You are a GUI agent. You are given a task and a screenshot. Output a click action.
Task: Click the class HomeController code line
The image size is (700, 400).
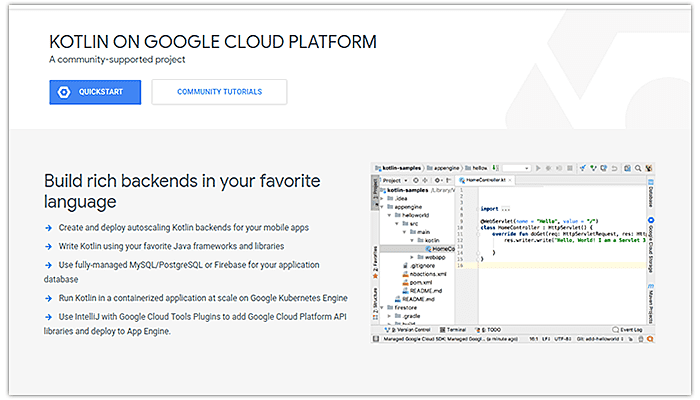[x=536, y=228]
